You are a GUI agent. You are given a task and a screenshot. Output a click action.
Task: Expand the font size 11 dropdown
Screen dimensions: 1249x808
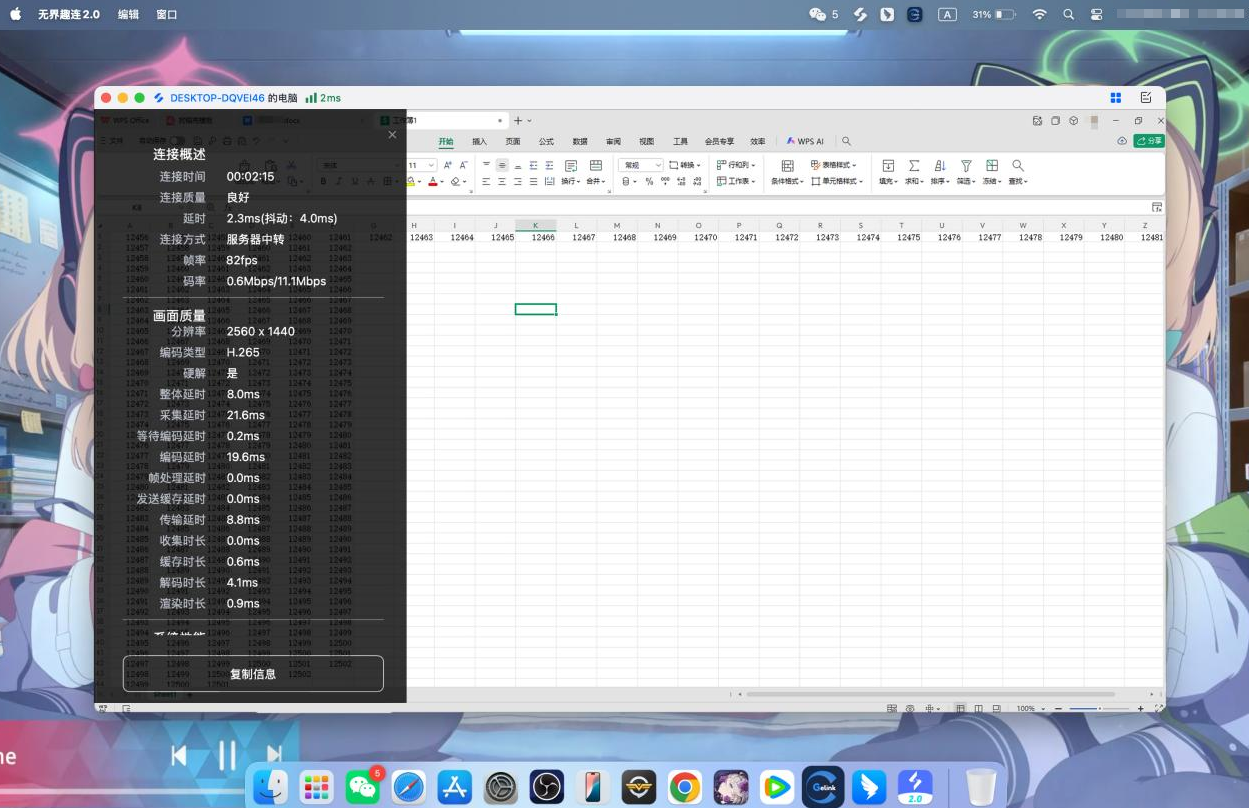431,165
